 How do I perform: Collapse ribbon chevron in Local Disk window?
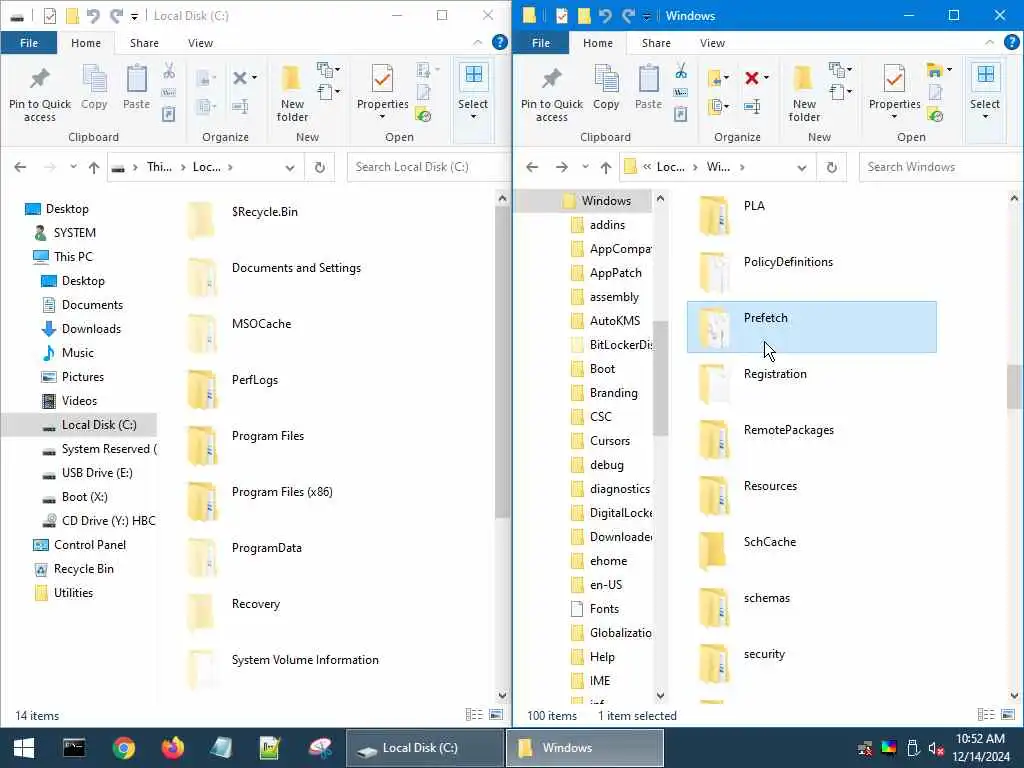tap(477, 42)
